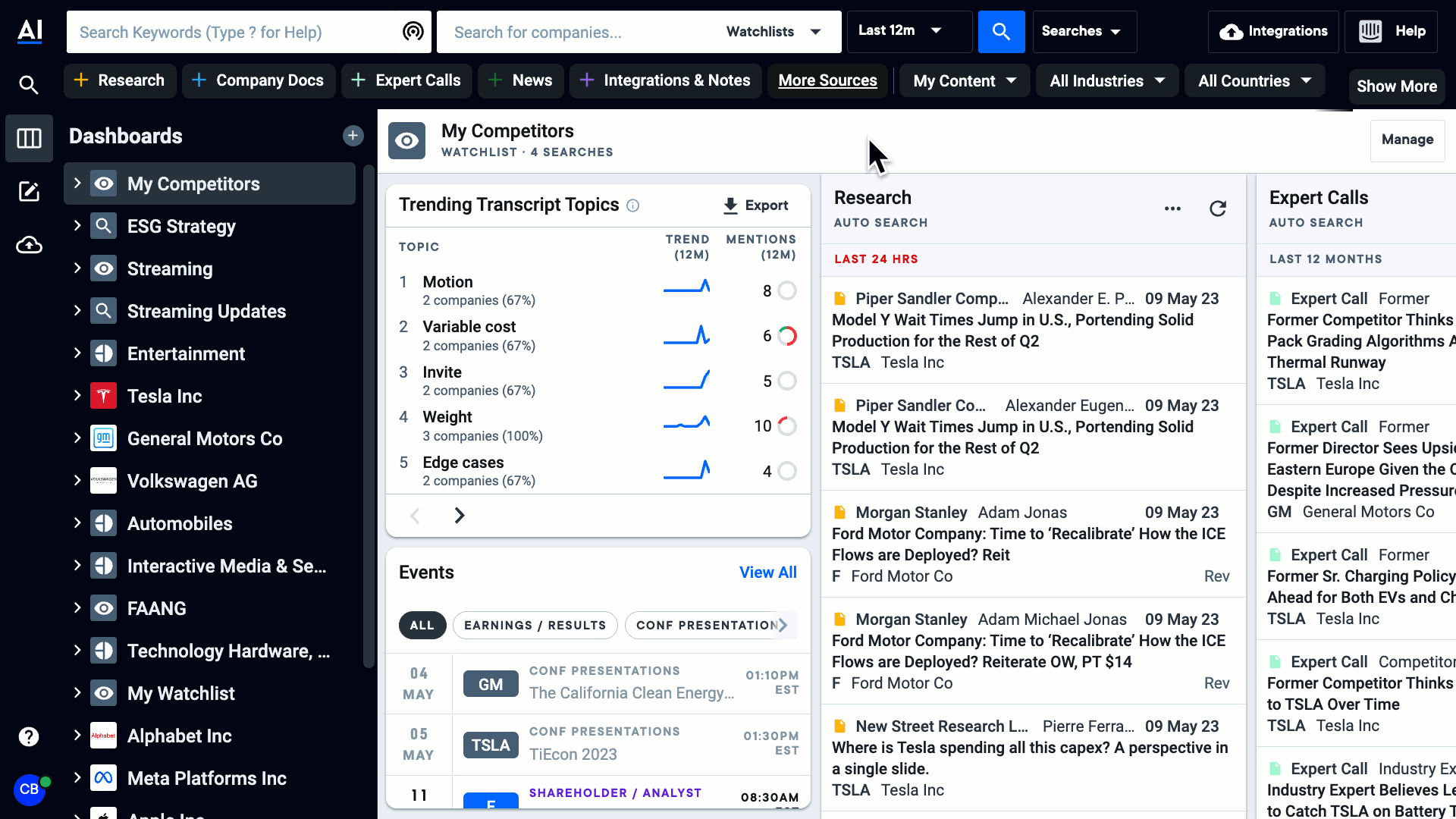Viewport: 1456px width, 819px height.
Task: Toggle the News source filter
Action: tap(521, 80)
